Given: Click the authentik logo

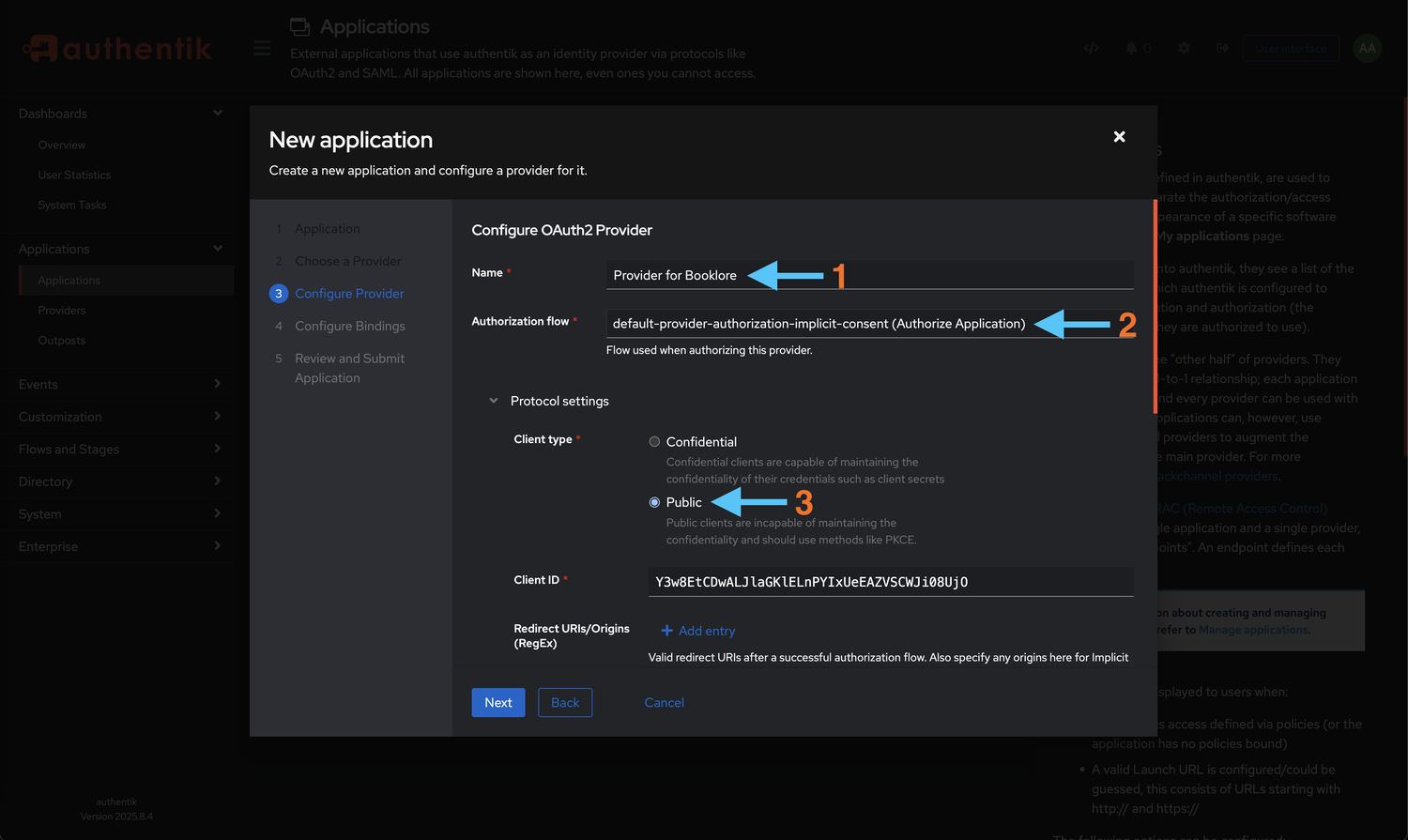Looking at the screenshot, I should (116, 47).
